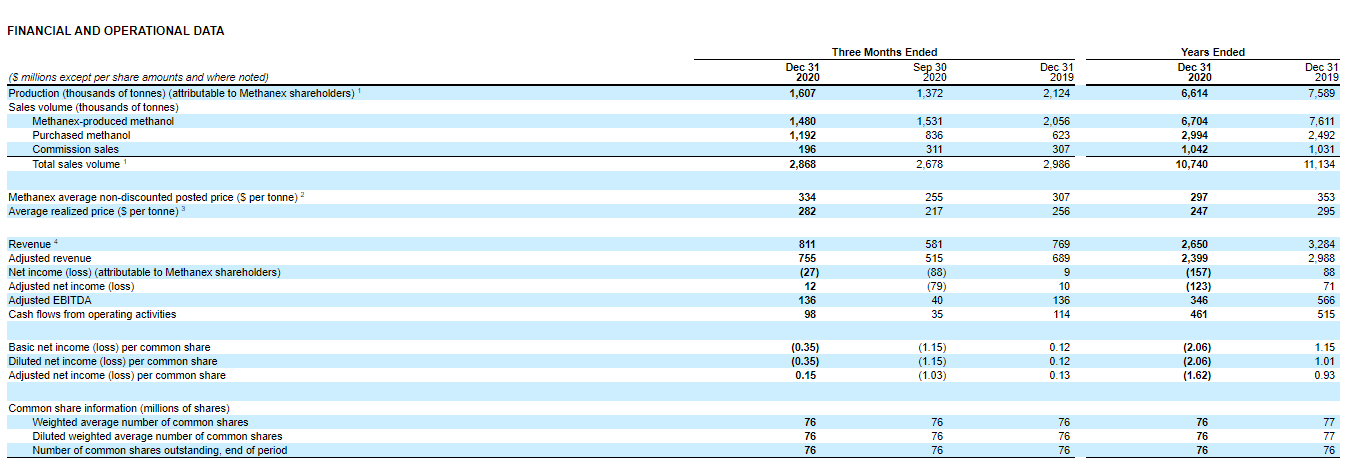Click adjusted net income yearly value (123)
1345x464 pixels.
pos(1201,286)
